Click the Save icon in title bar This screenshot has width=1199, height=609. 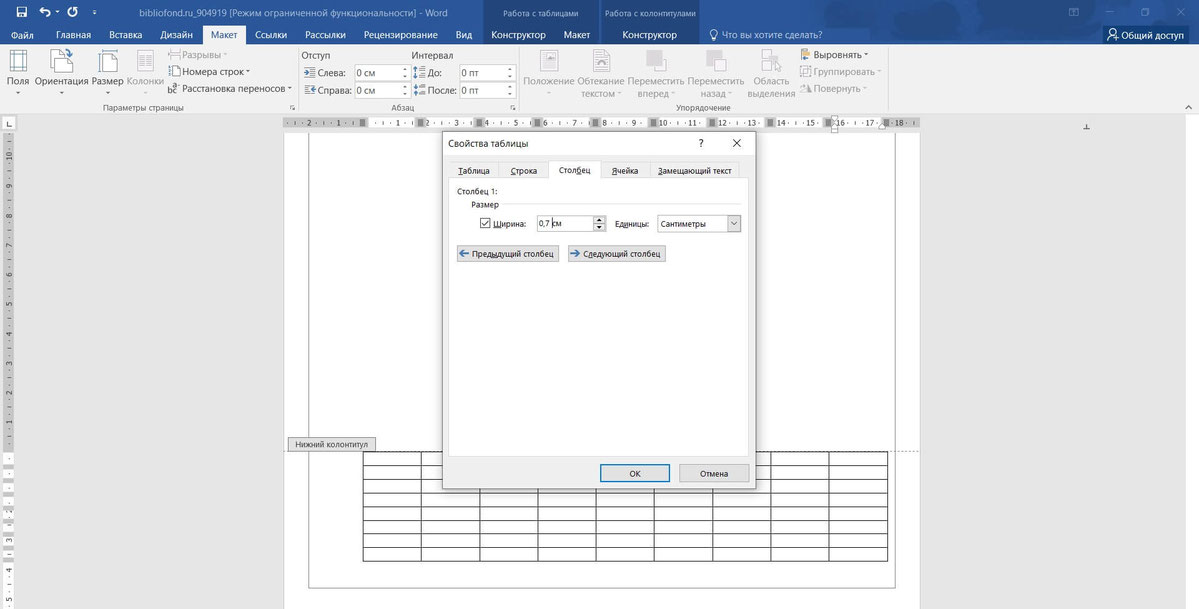(21, 12)
